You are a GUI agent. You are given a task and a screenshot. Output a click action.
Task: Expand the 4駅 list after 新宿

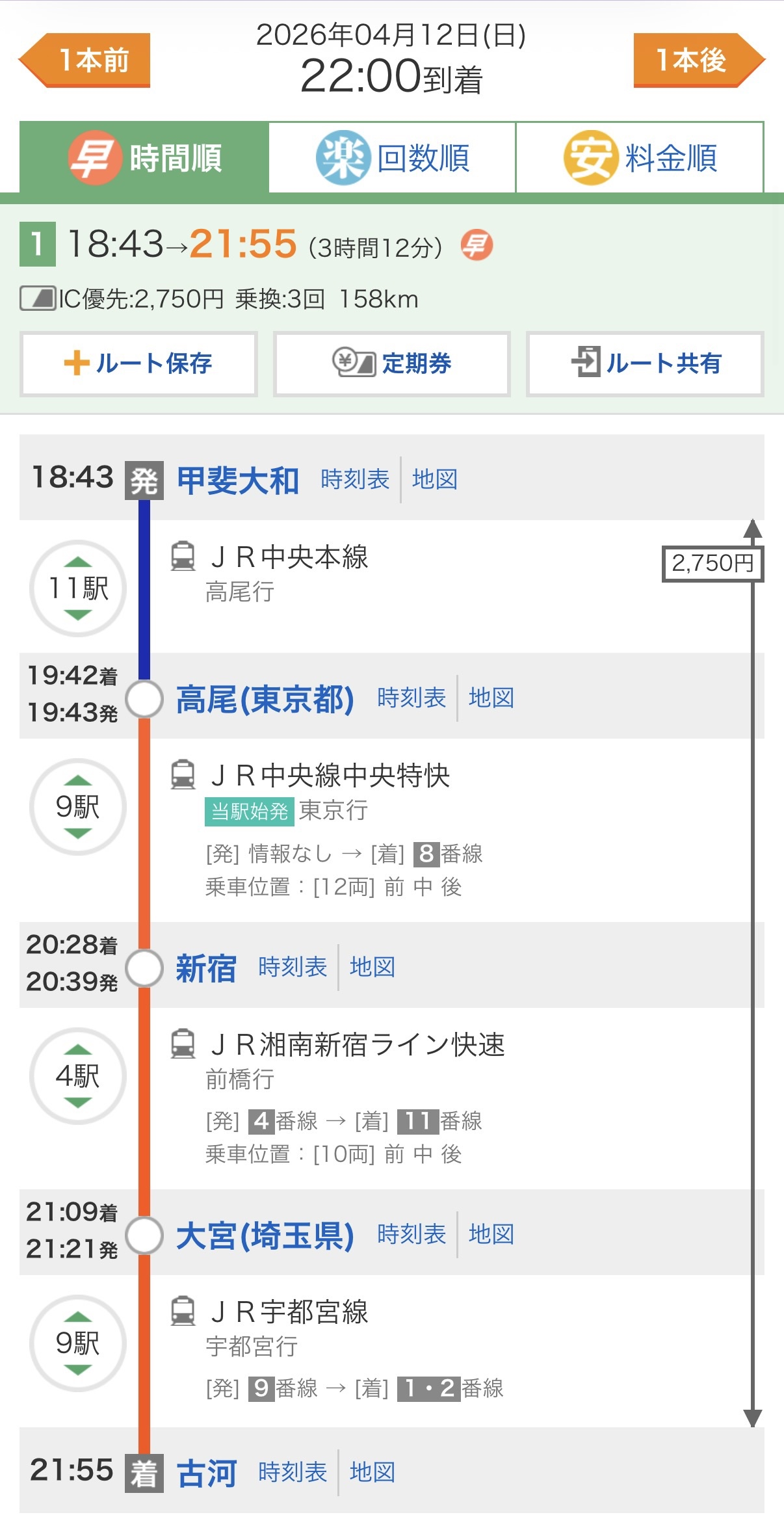pos(78,1076)
